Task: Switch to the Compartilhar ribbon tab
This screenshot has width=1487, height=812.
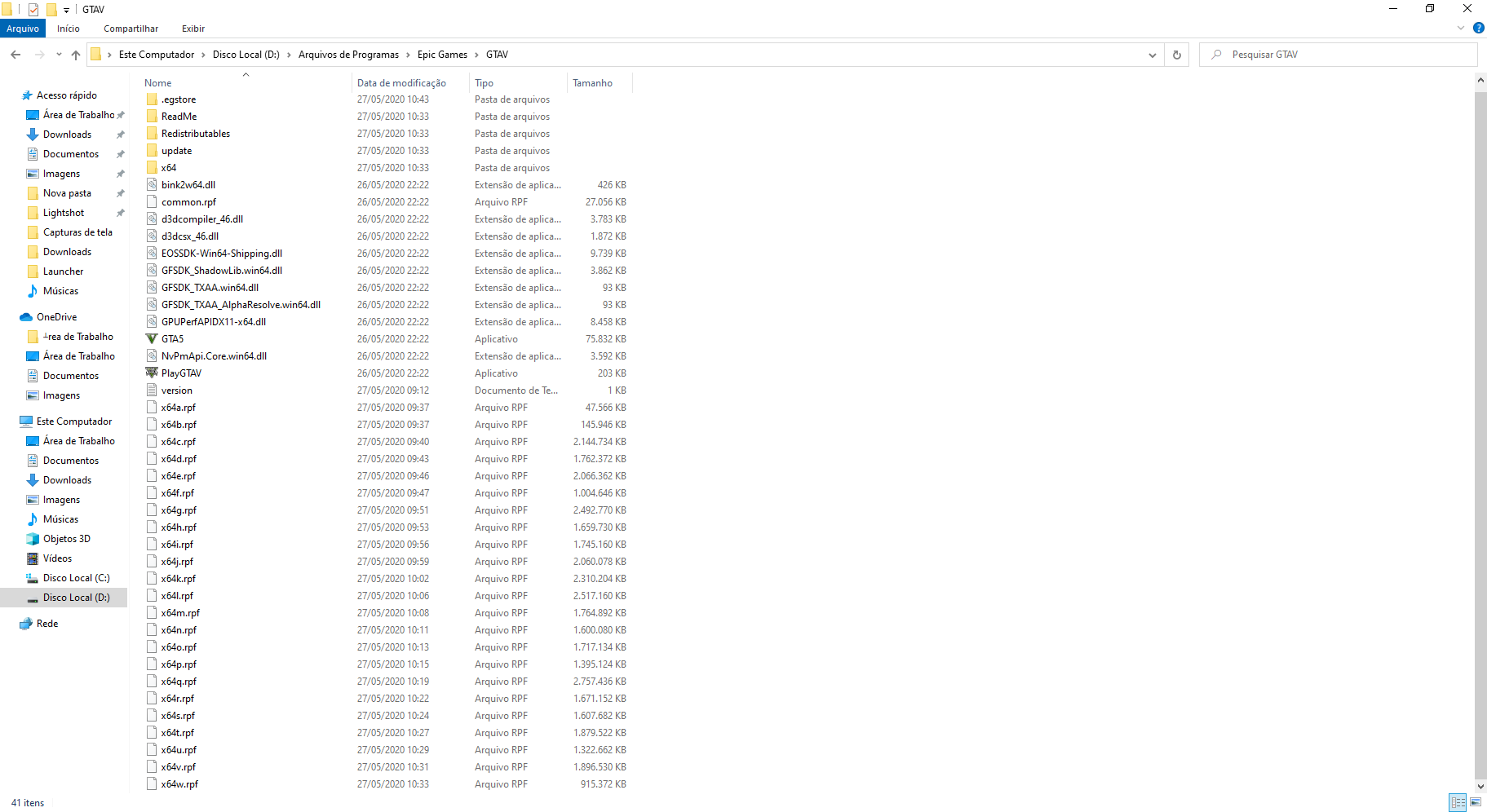Action: pos(131,28)
